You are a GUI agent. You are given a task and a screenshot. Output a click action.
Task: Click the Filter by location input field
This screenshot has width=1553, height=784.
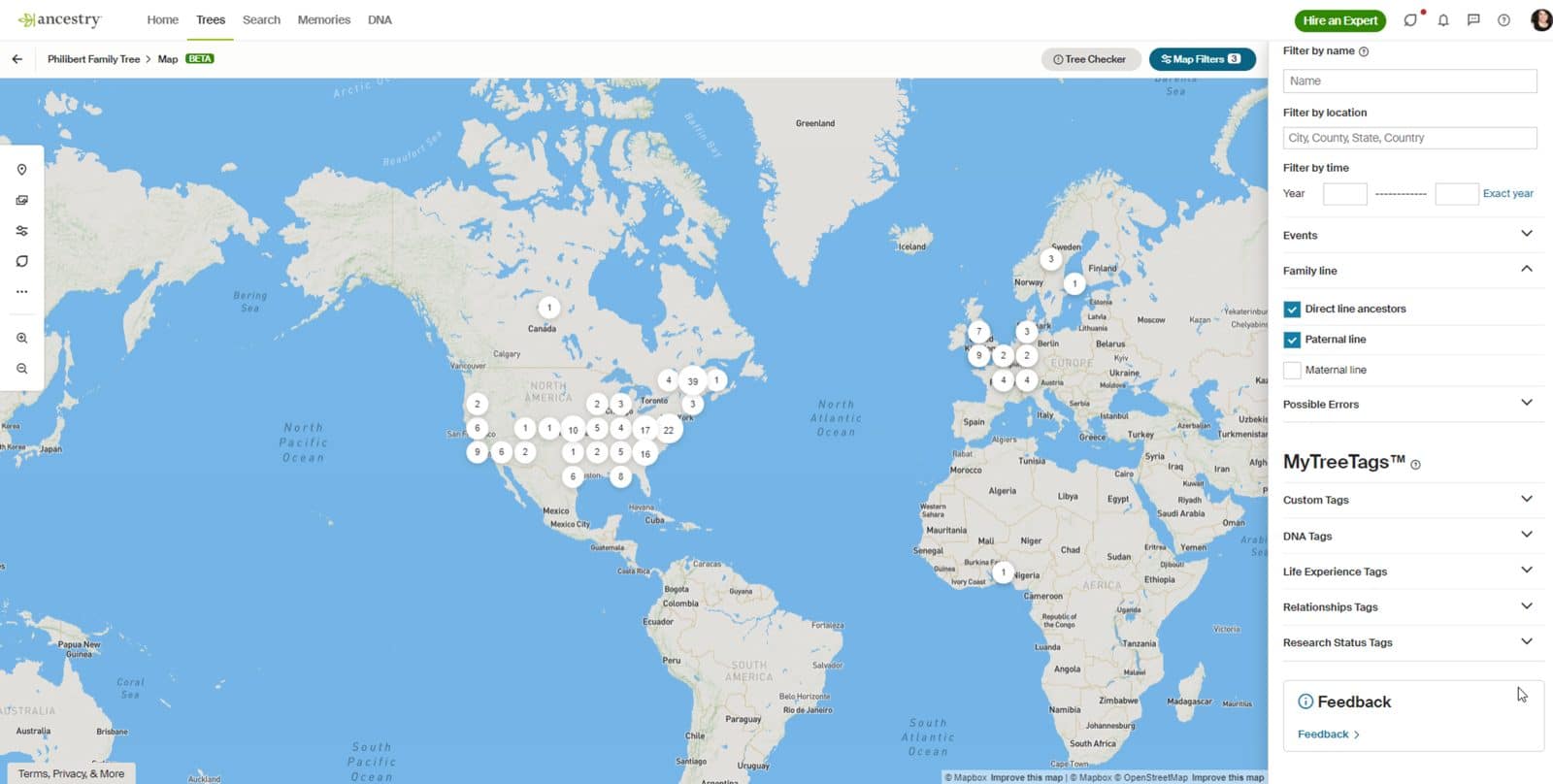point(1409,138)
